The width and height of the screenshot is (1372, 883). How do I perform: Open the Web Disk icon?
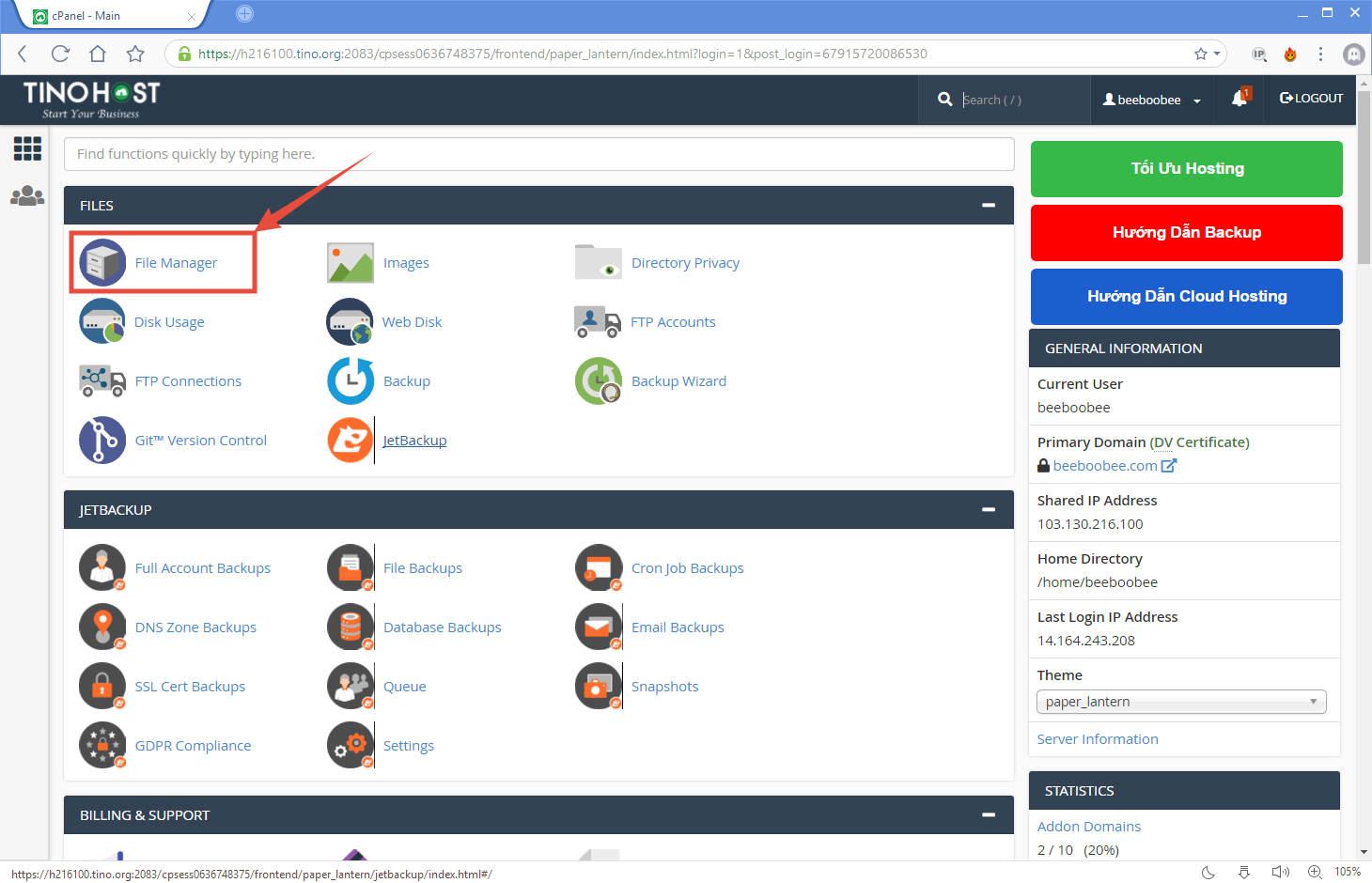[x=351, y=321]
